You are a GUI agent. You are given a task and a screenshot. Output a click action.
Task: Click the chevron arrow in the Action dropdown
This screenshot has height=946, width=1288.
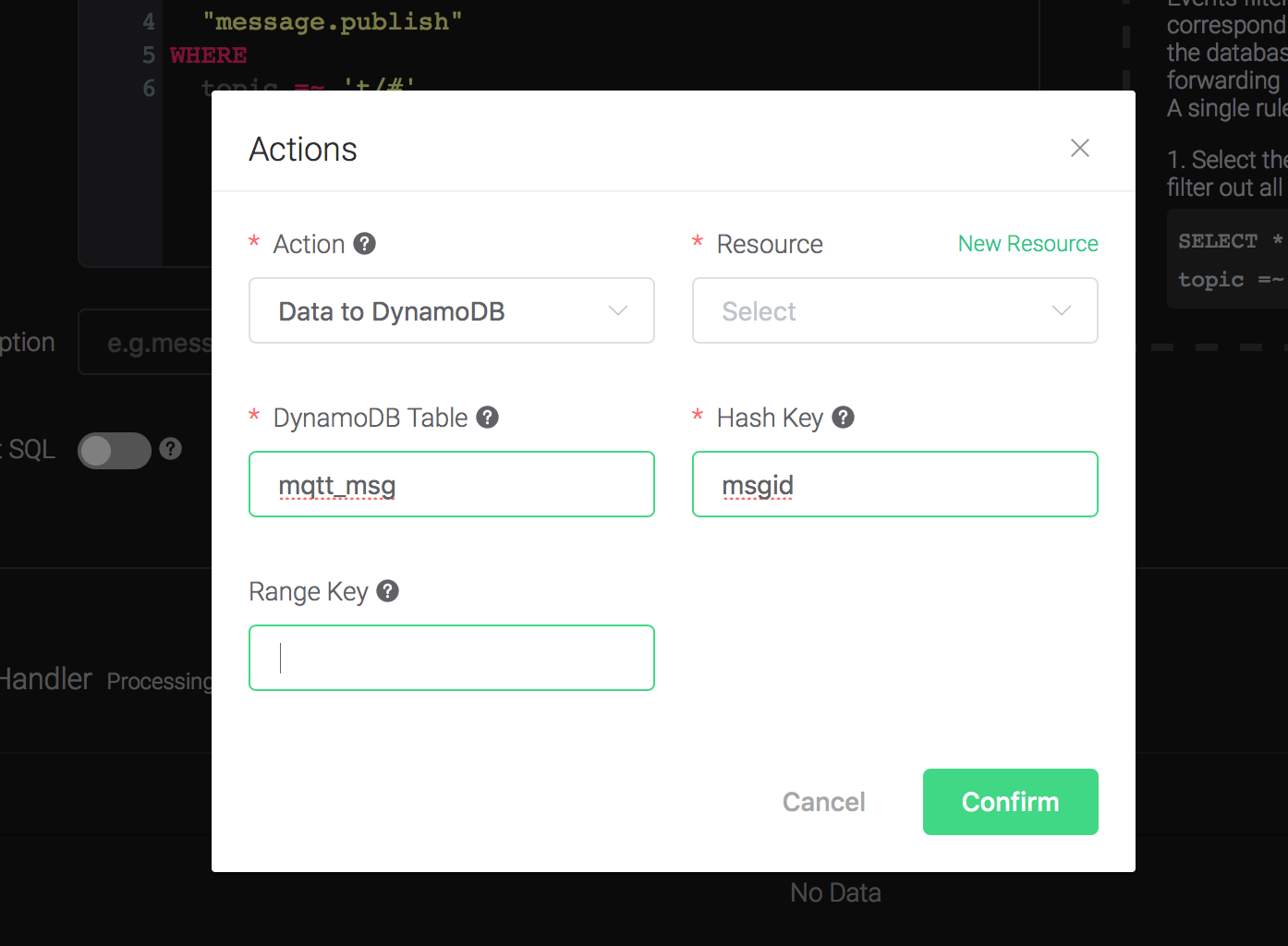point(618,311)
